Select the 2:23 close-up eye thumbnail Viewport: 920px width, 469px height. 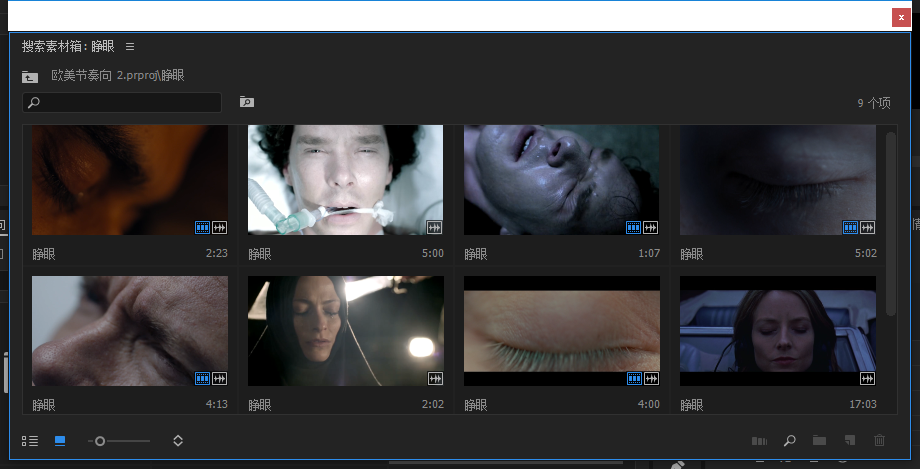click(x=130, y=180)
